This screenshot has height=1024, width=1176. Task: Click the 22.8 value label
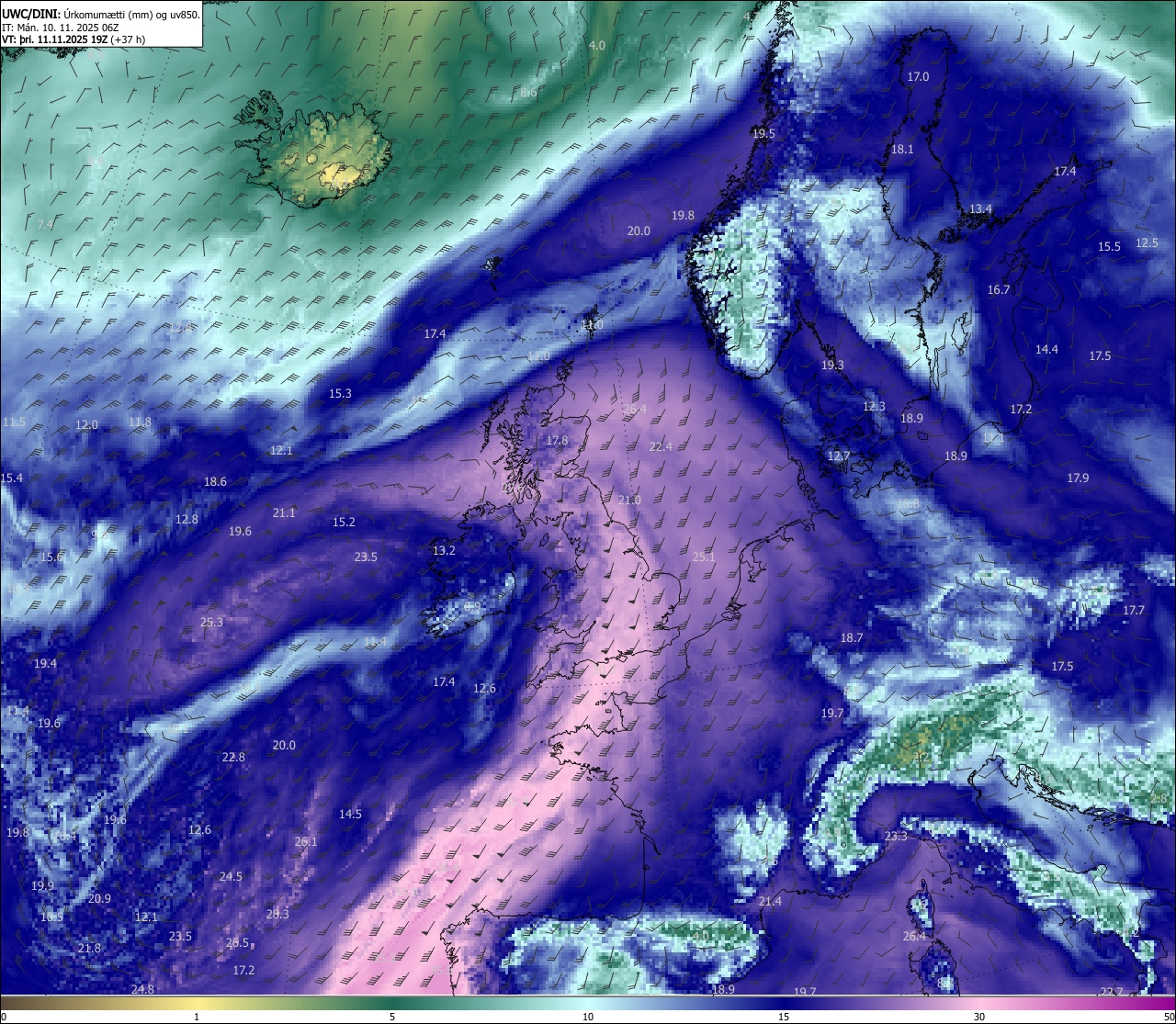tap(233, 757)
